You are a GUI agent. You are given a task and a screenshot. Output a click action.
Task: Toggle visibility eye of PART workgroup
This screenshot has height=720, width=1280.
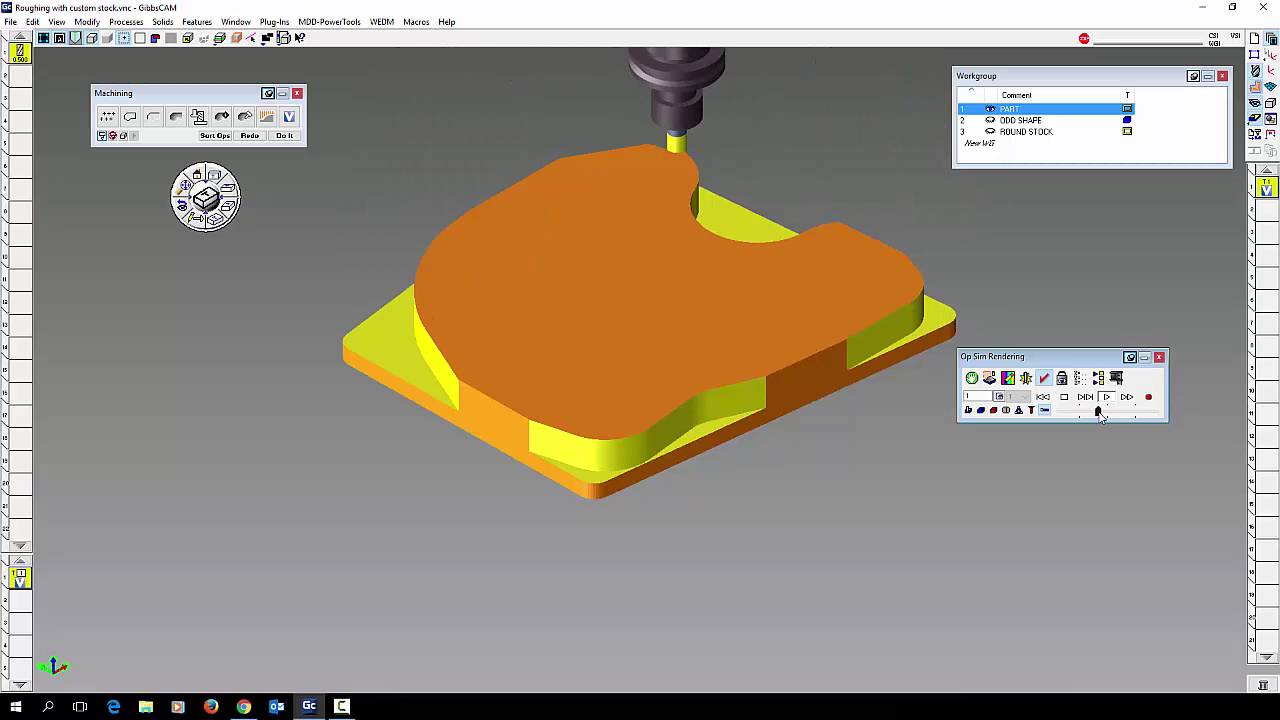(990, 108)
